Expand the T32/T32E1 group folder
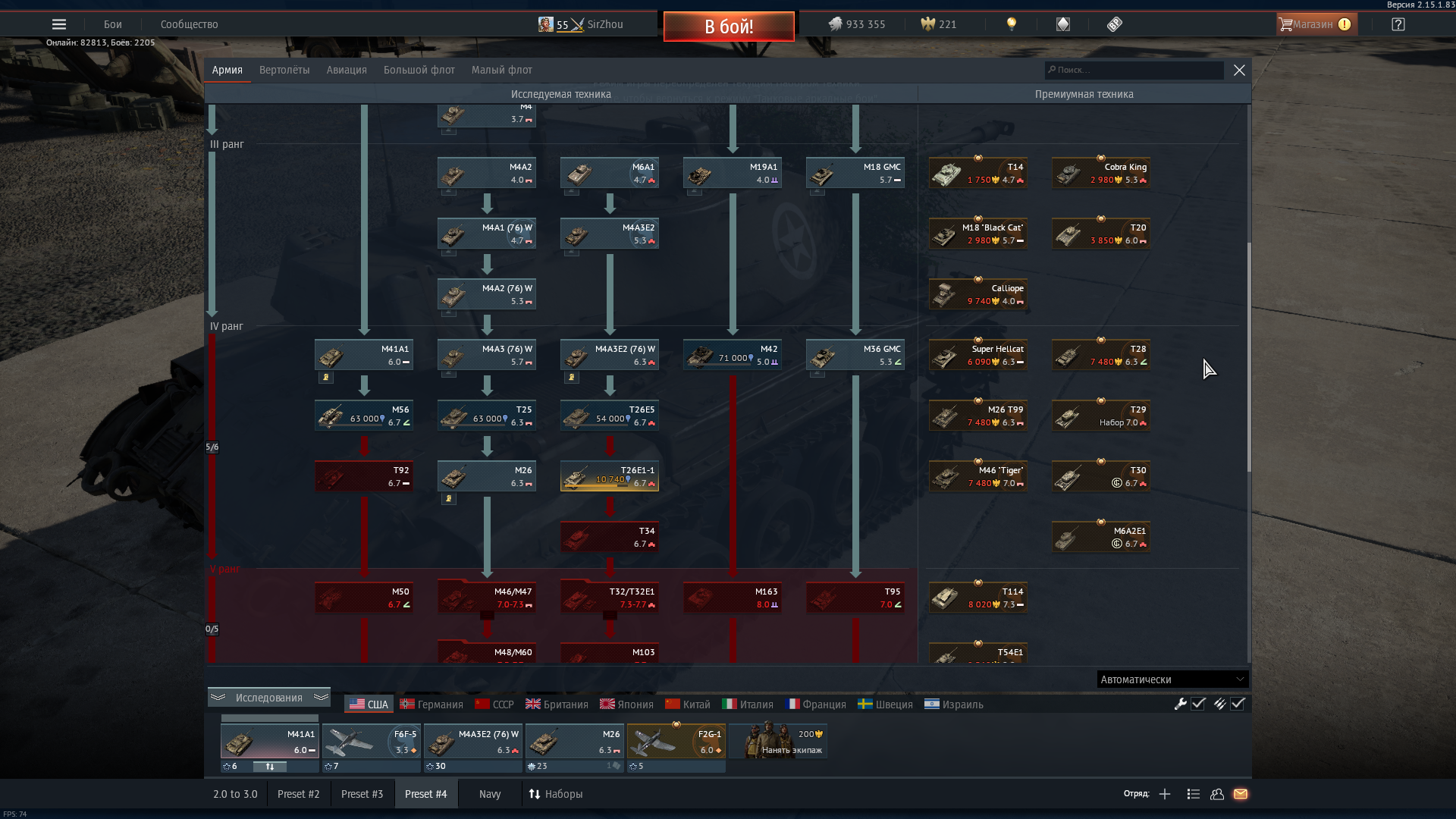1456x819 pixels. 610,598
